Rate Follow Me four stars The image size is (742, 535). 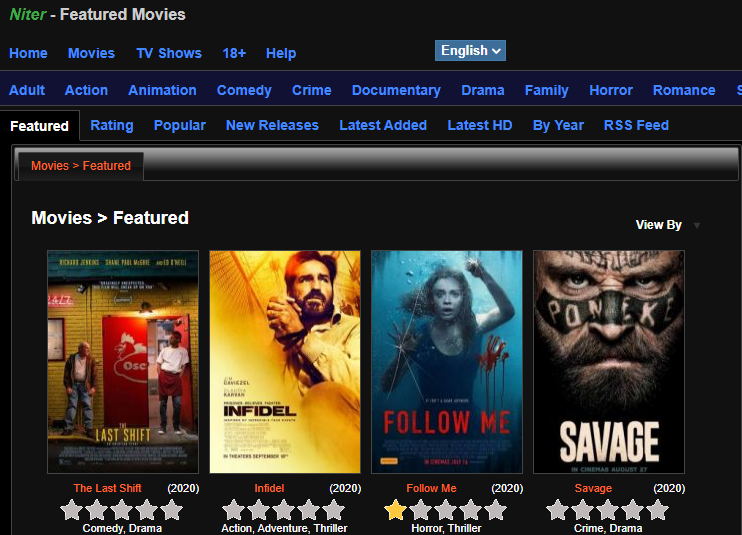[470, 509]
